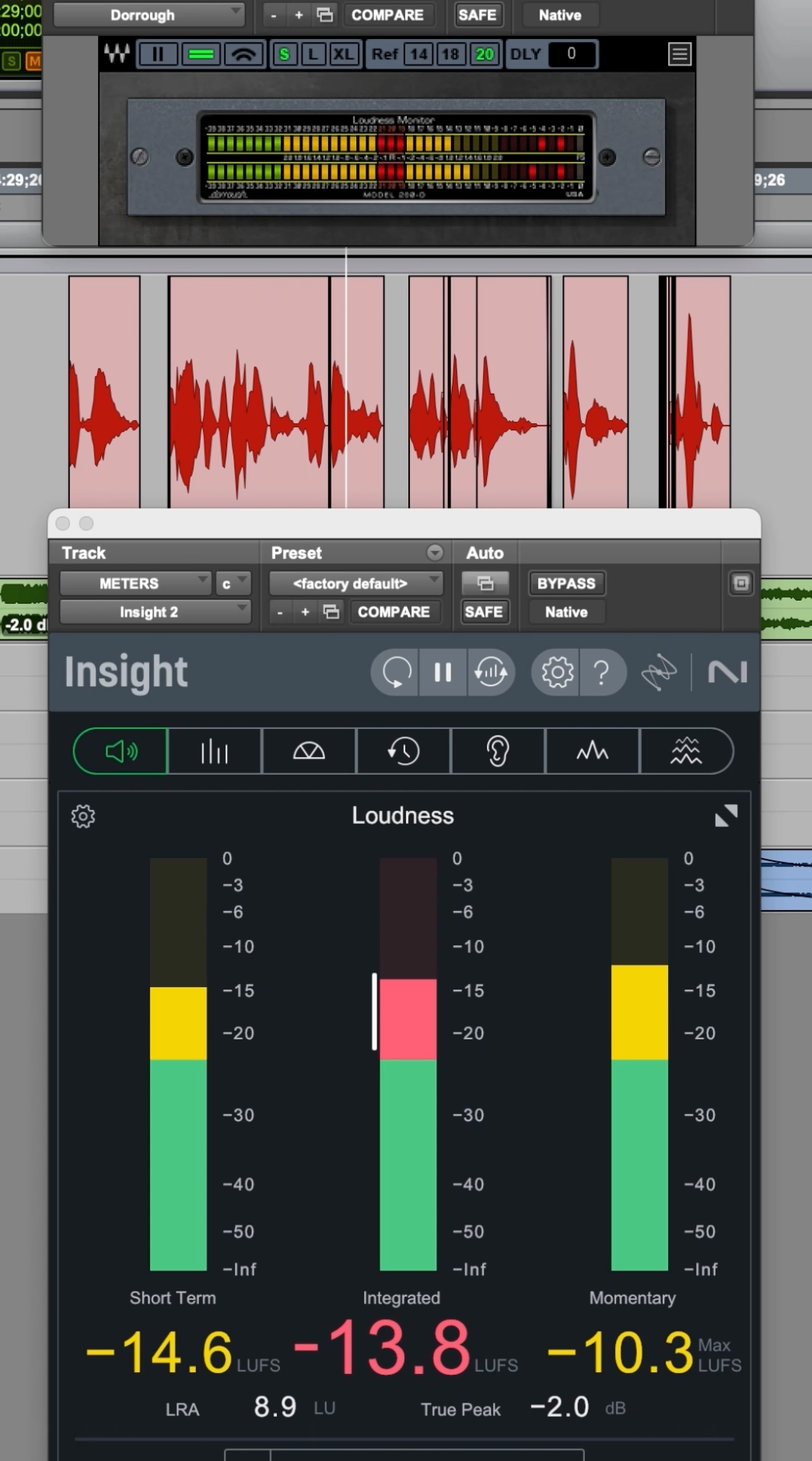Toggle BYPASS on the Insight plugin
Screen dimensions: 812x1461
click(566, 583)
